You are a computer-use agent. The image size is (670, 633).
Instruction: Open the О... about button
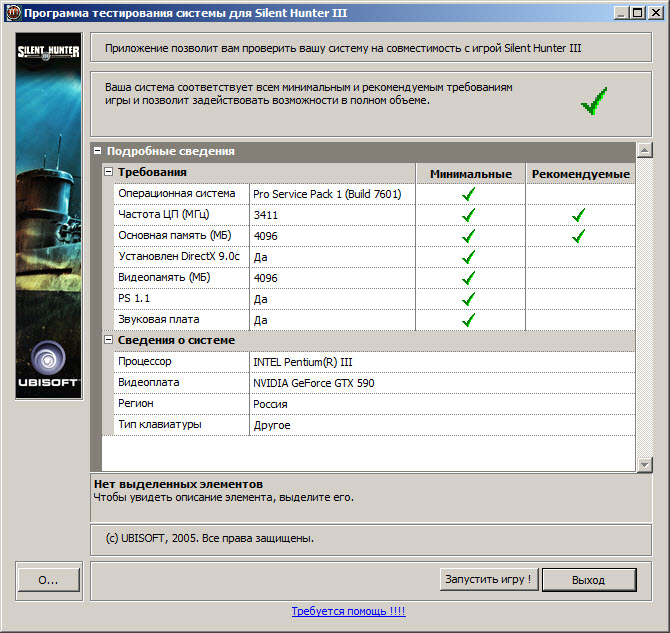click(48, 580)
